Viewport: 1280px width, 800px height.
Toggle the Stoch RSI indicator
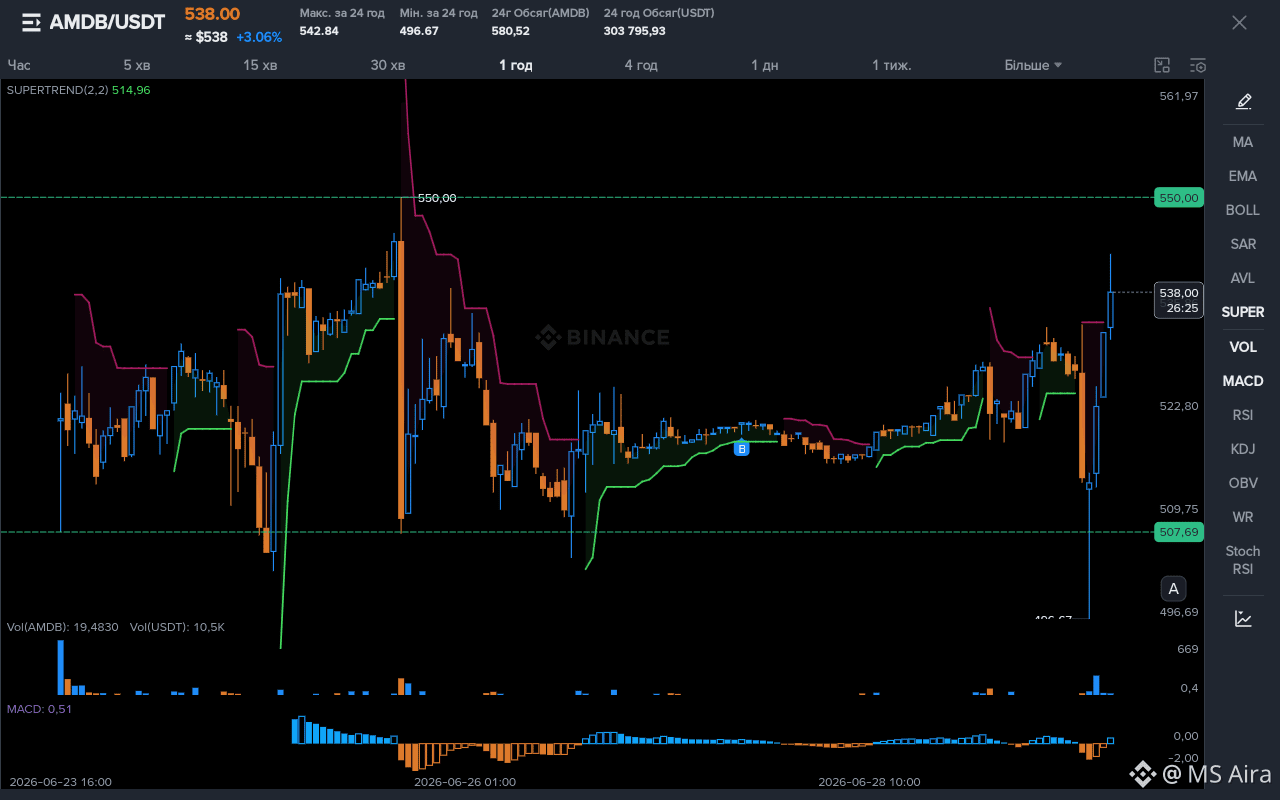[x=1243, y=560]
